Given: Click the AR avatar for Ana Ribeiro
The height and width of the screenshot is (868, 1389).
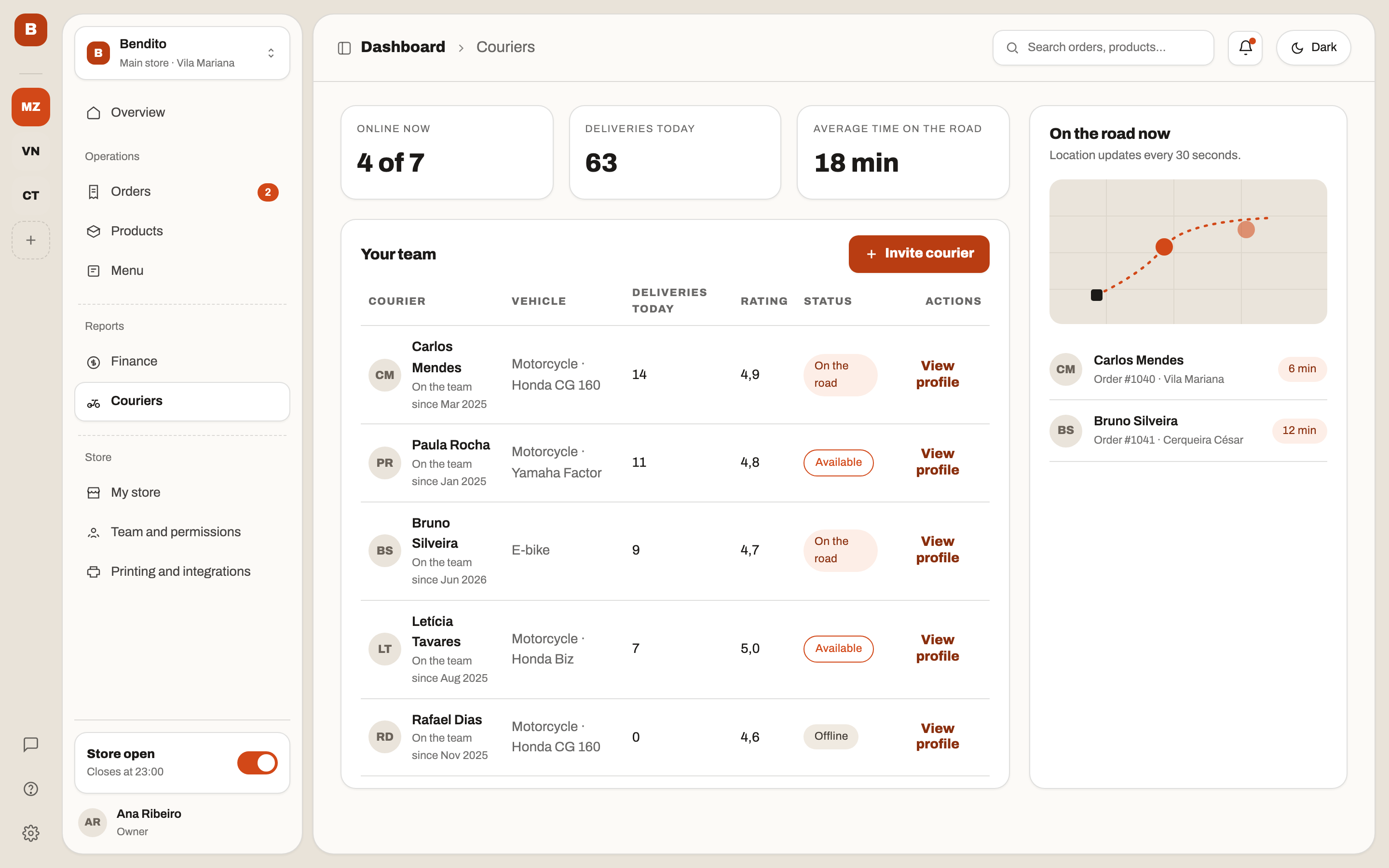Looking at the screenshot, I should click(93, 822).
